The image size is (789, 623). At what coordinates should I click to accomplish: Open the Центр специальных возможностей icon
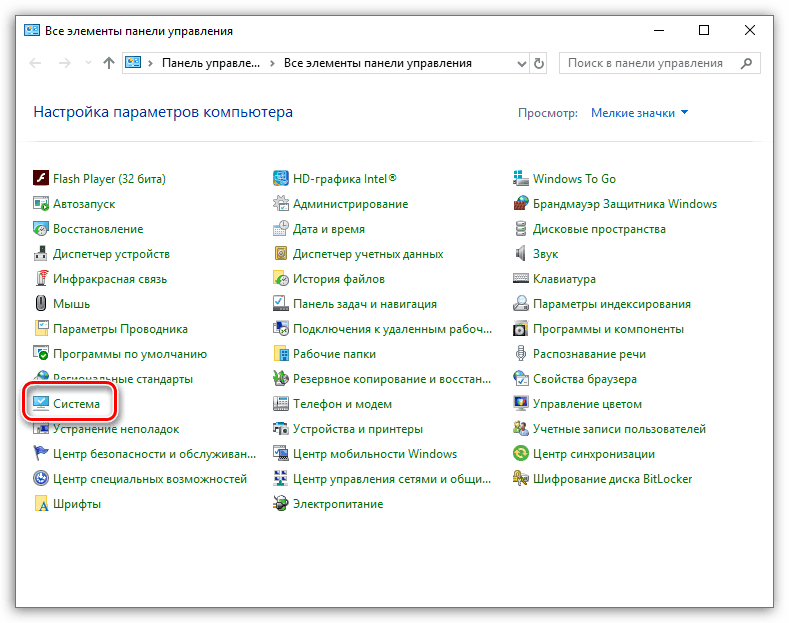(x=41, y=478)
